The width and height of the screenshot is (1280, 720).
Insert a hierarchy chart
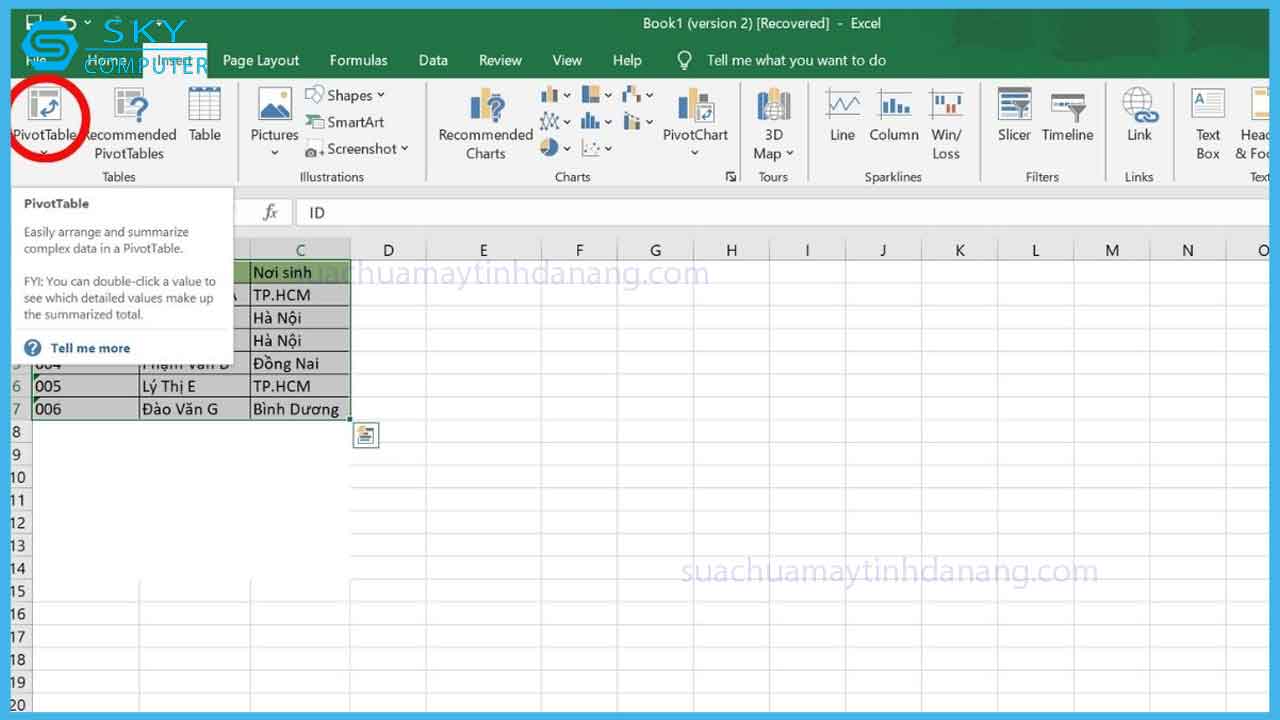click(x=596, y=95)
